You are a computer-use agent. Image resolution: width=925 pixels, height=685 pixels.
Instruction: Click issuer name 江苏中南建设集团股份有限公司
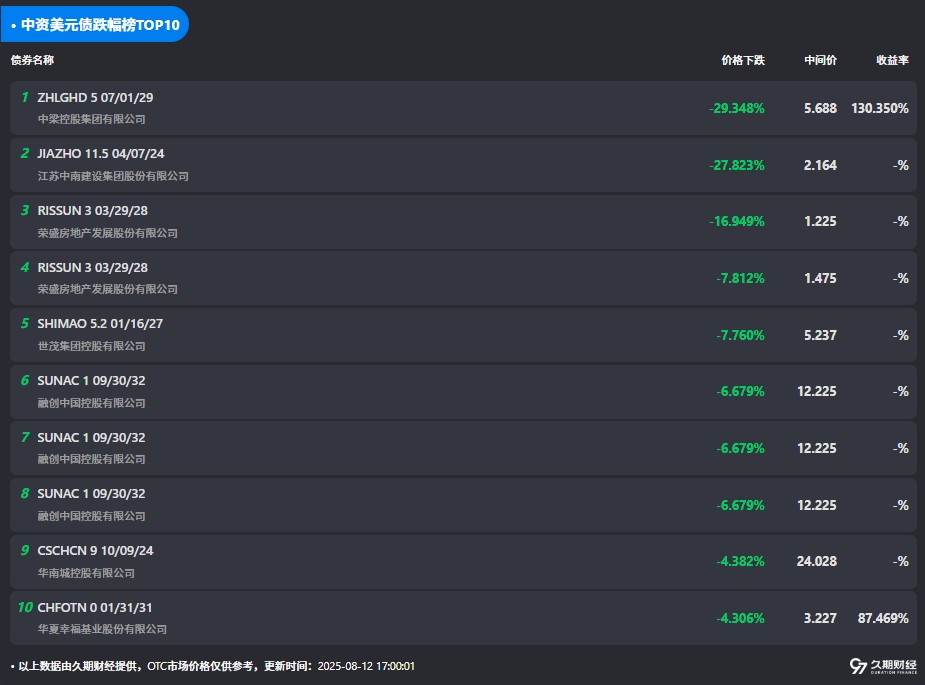(113, 176)
